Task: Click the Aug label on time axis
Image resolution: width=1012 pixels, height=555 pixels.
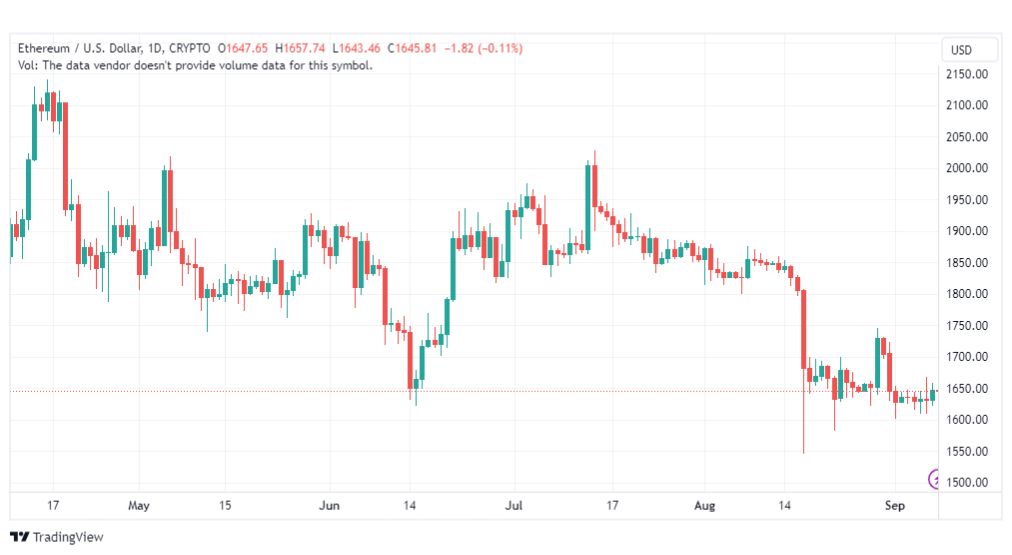Action: (705, 505)
